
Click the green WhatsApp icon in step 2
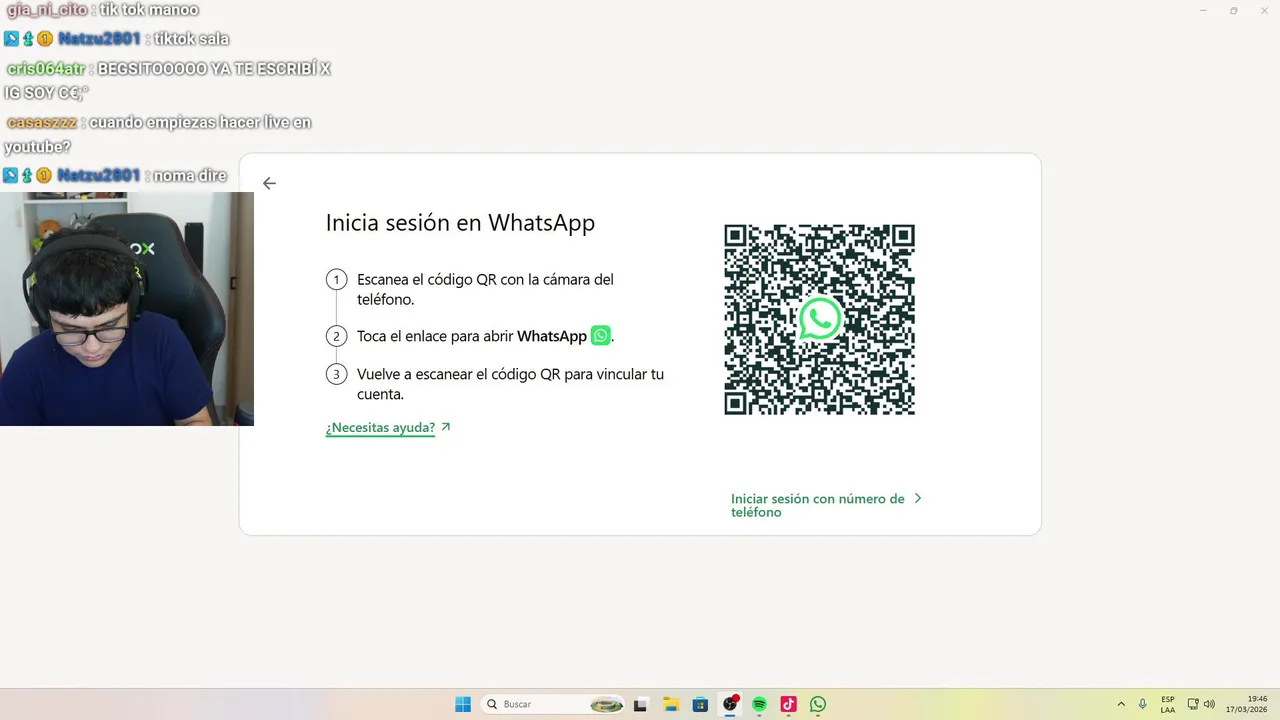[x=600, y=336]
